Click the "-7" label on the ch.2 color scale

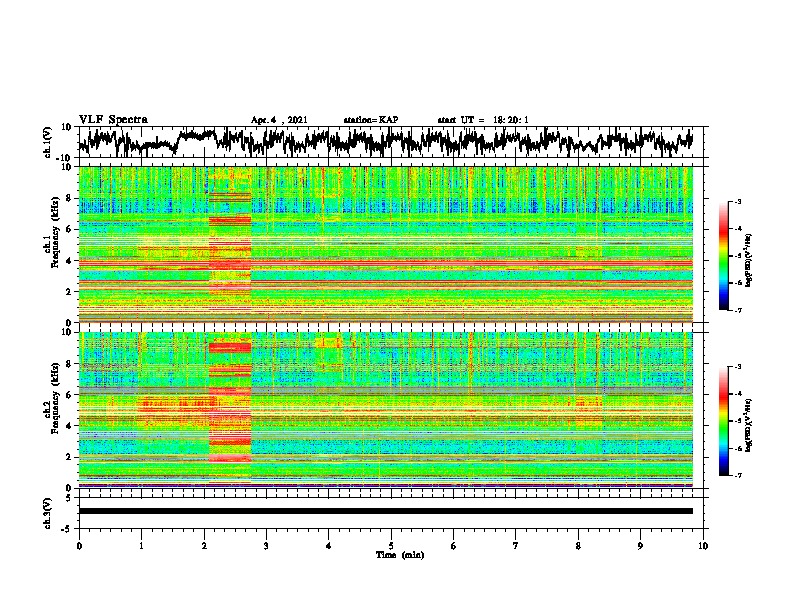pyautogui.click(x=738, y=475)
